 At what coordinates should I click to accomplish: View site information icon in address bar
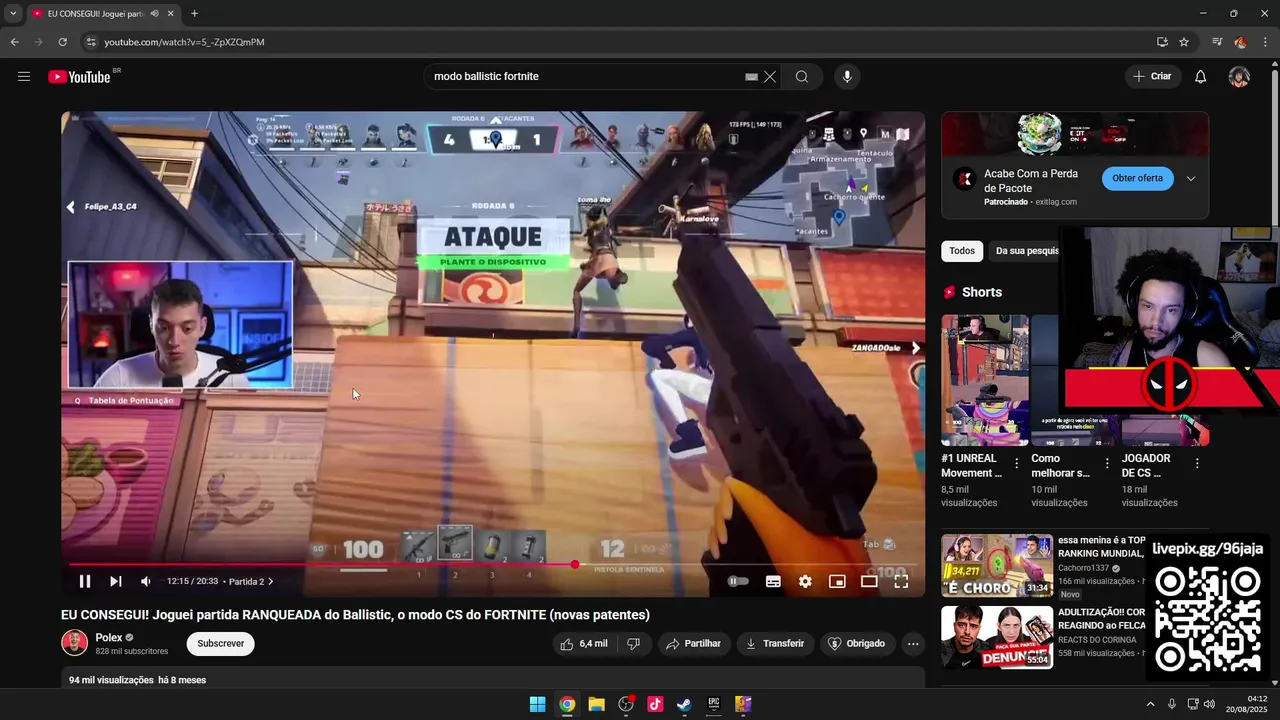[91, 42]
